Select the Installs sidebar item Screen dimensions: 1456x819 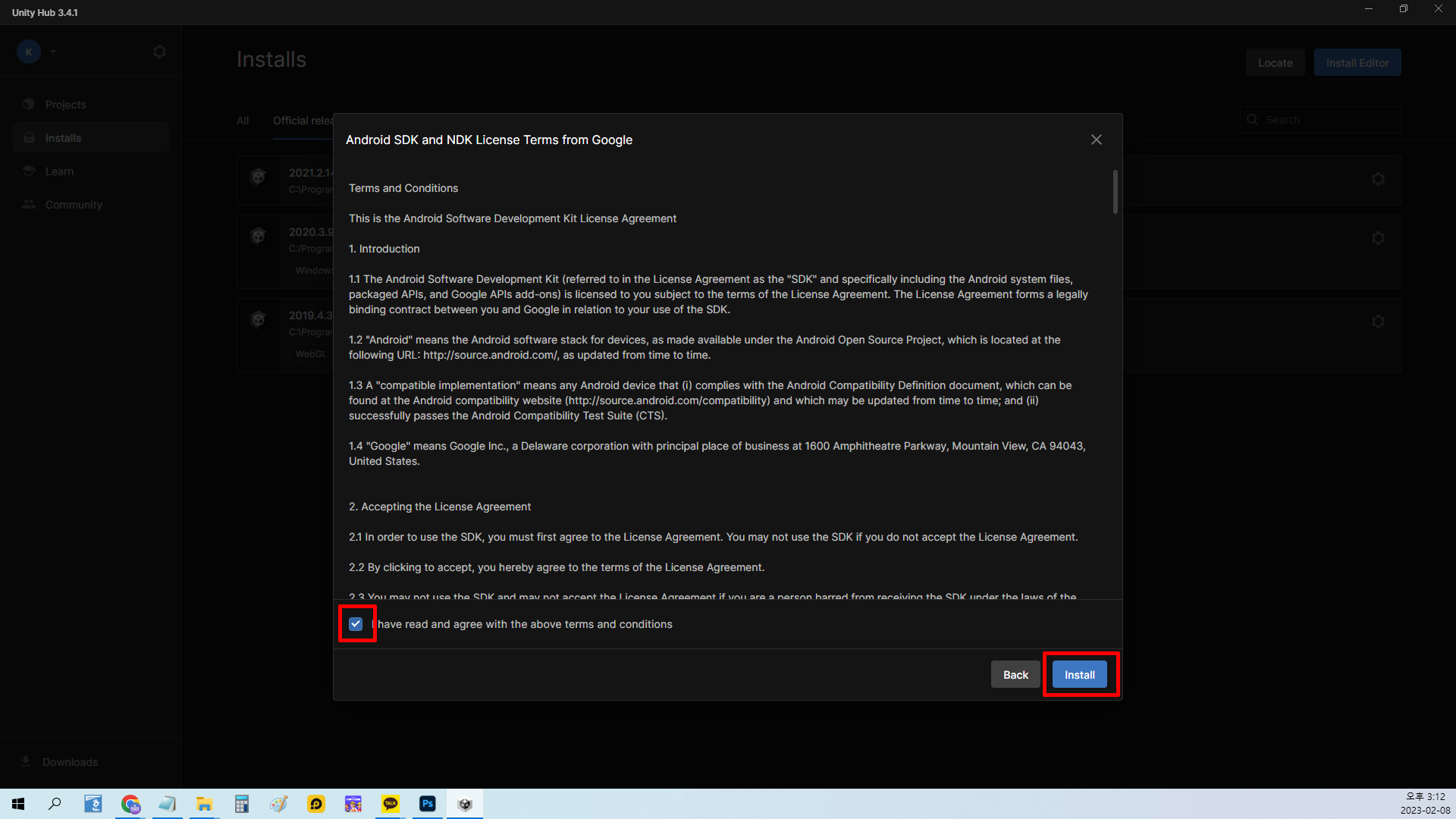[63, 138]
